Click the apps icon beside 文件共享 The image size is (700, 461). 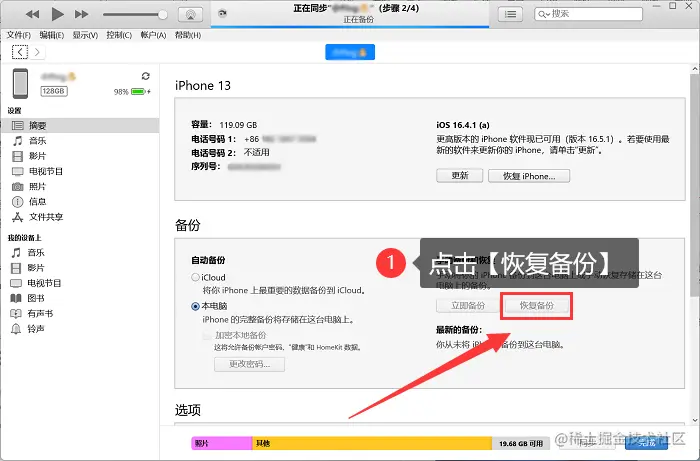(17, 217)
